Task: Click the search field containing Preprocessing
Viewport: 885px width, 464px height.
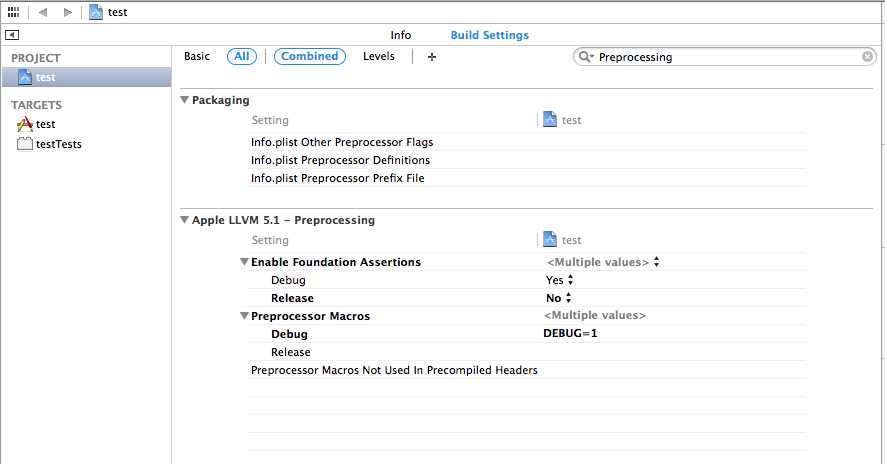Action: click(725, 56)
